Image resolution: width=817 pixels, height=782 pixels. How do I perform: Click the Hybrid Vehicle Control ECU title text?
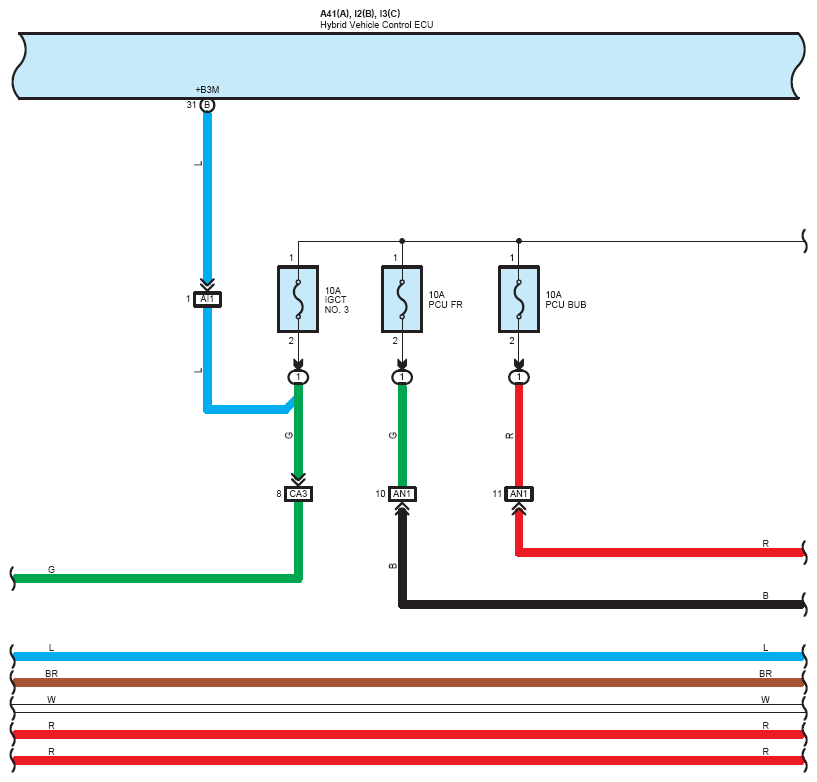tap(376, 23)
